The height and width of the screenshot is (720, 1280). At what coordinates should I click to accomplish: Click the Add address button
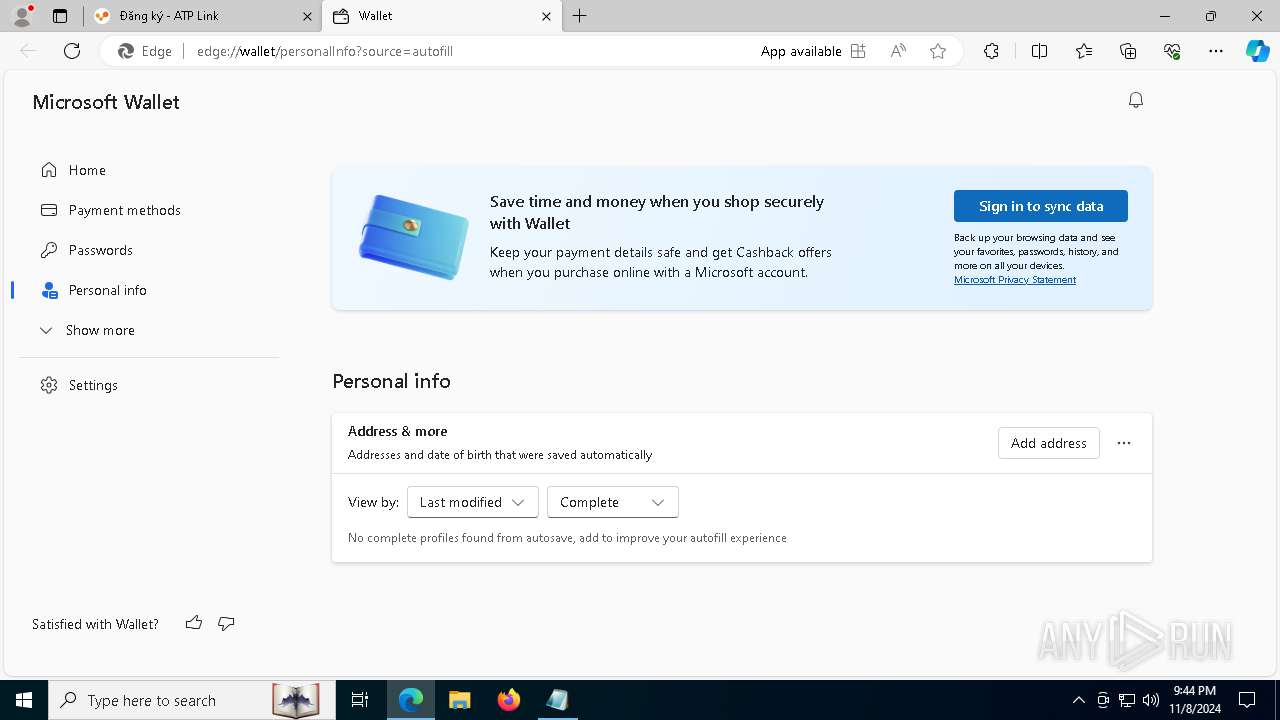point(1049,443)
